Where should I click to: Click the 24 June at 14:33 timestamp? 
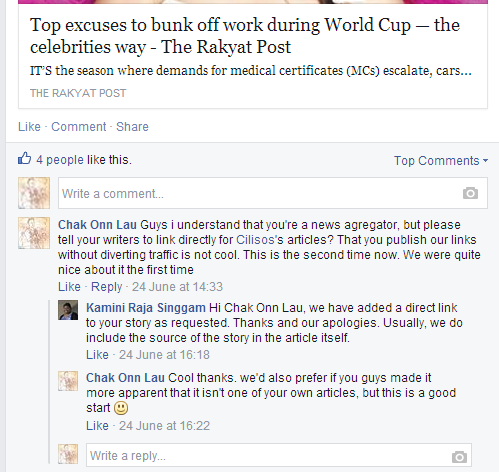177,287
